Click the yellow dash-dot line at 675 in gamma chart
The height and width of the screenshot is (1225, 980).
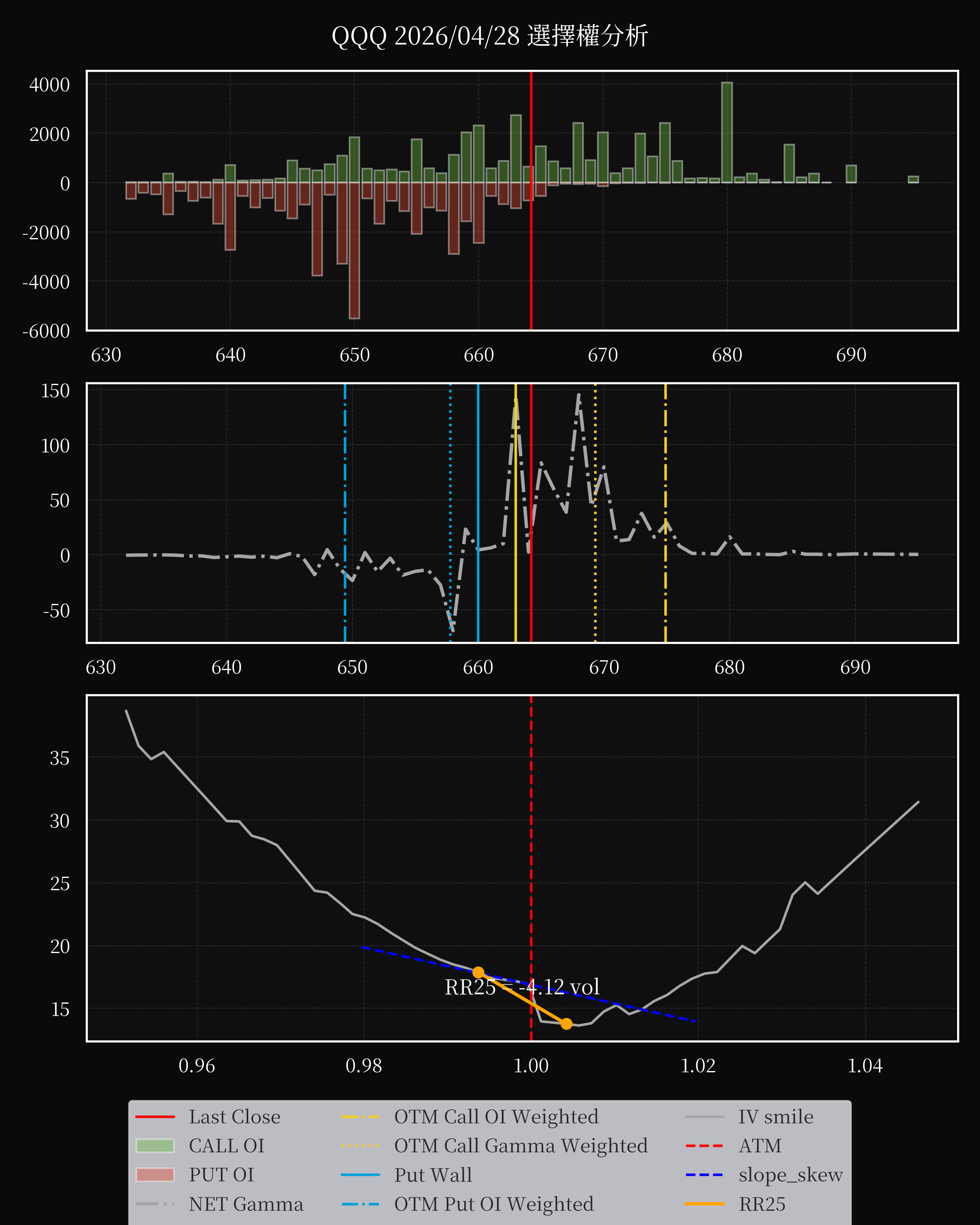[665, 513]
